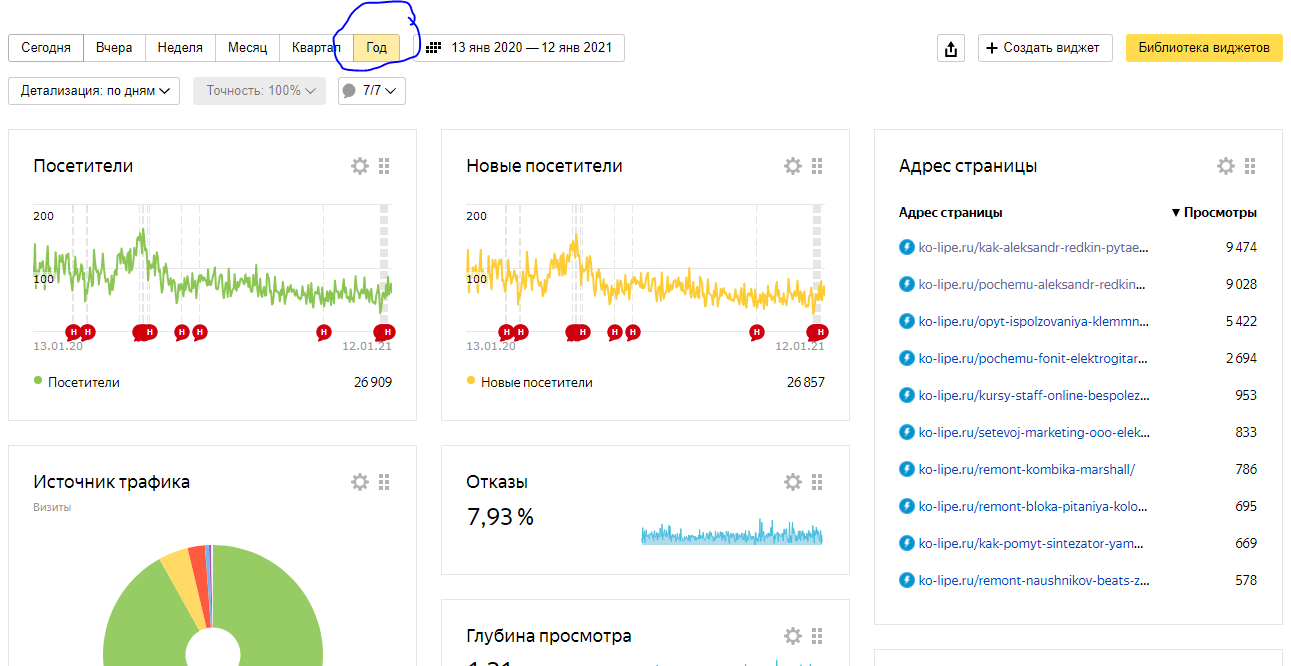The height and width of the screenshot is (666, 1291).
Task: Click turbo icon beside kak-pomyt-sintezator link
Action: coord(907,543)
